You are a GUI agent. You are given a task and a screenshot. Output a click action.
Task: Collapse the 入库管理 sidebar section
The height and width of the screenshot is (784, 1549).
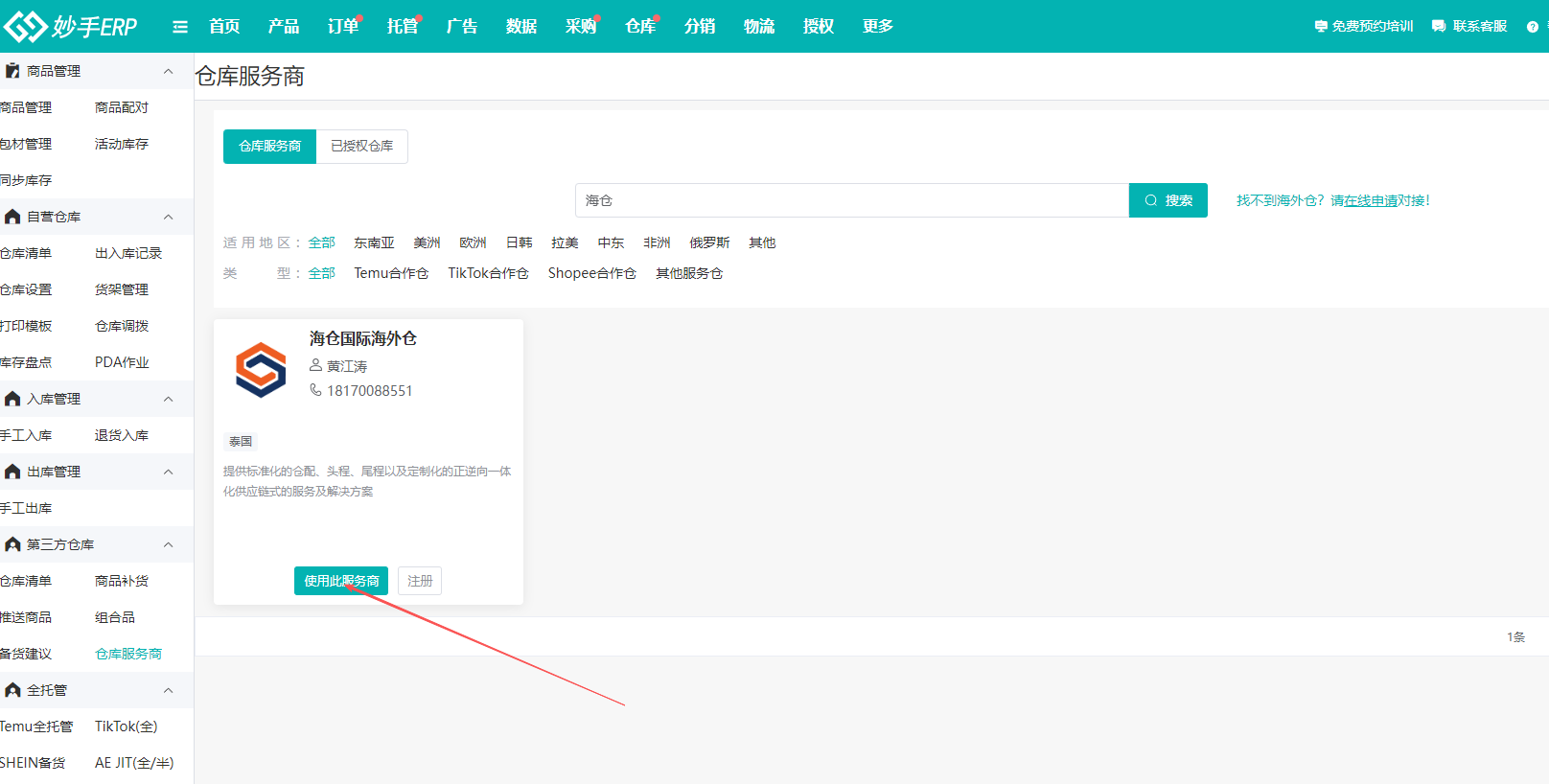(x=168, y=399)
